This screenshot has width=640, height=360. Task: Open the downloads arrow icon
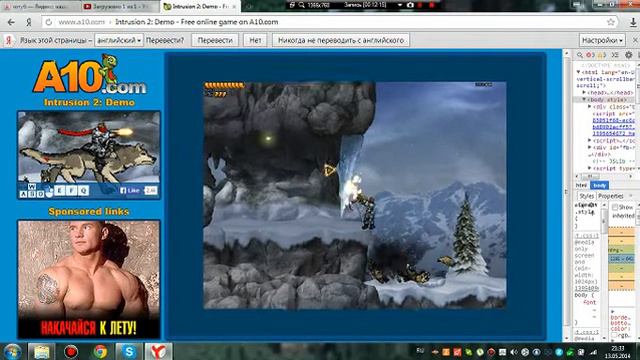633,22
